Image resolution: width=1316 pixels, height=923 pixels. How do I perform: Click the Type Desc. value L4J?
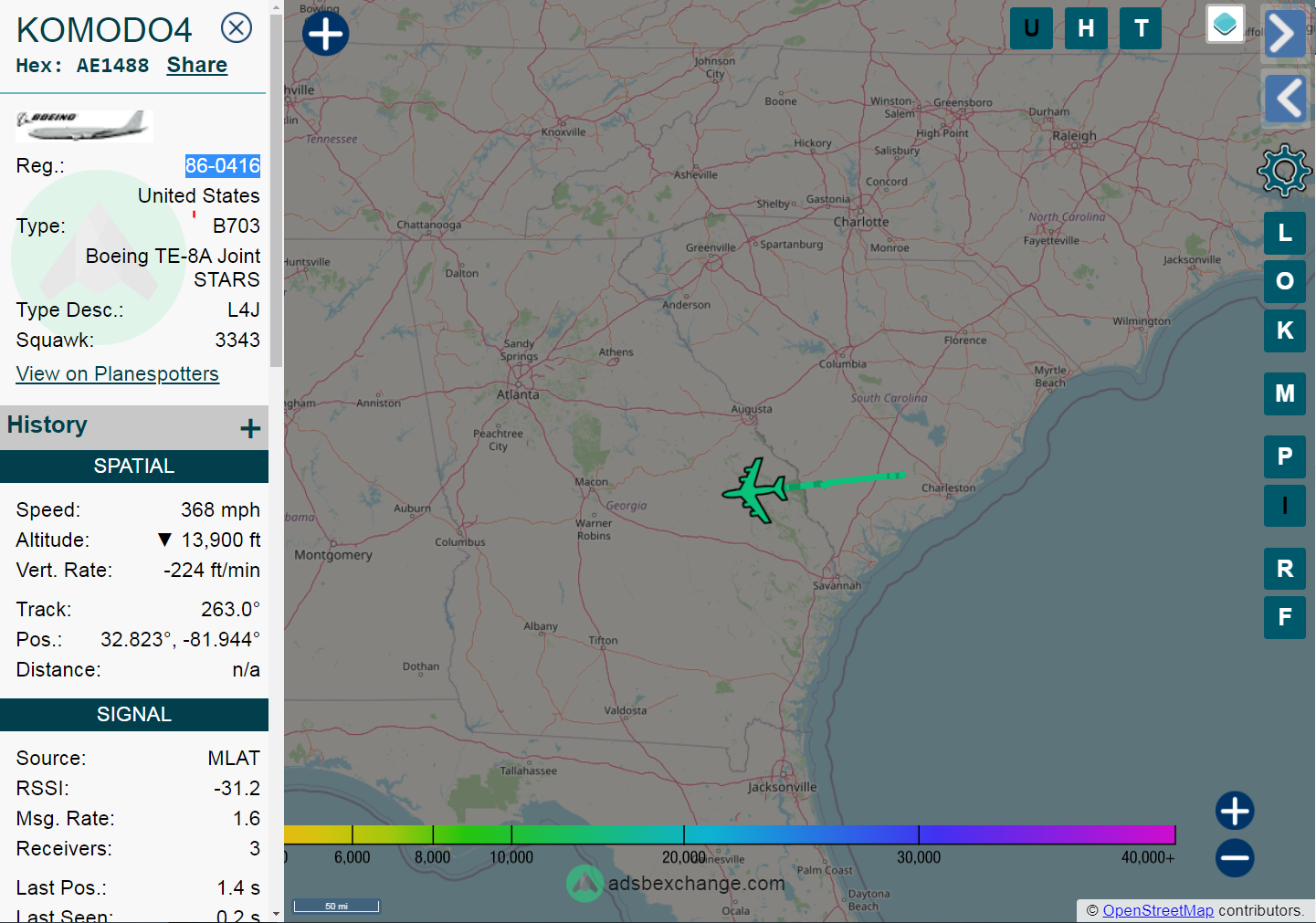pos(244,309)
